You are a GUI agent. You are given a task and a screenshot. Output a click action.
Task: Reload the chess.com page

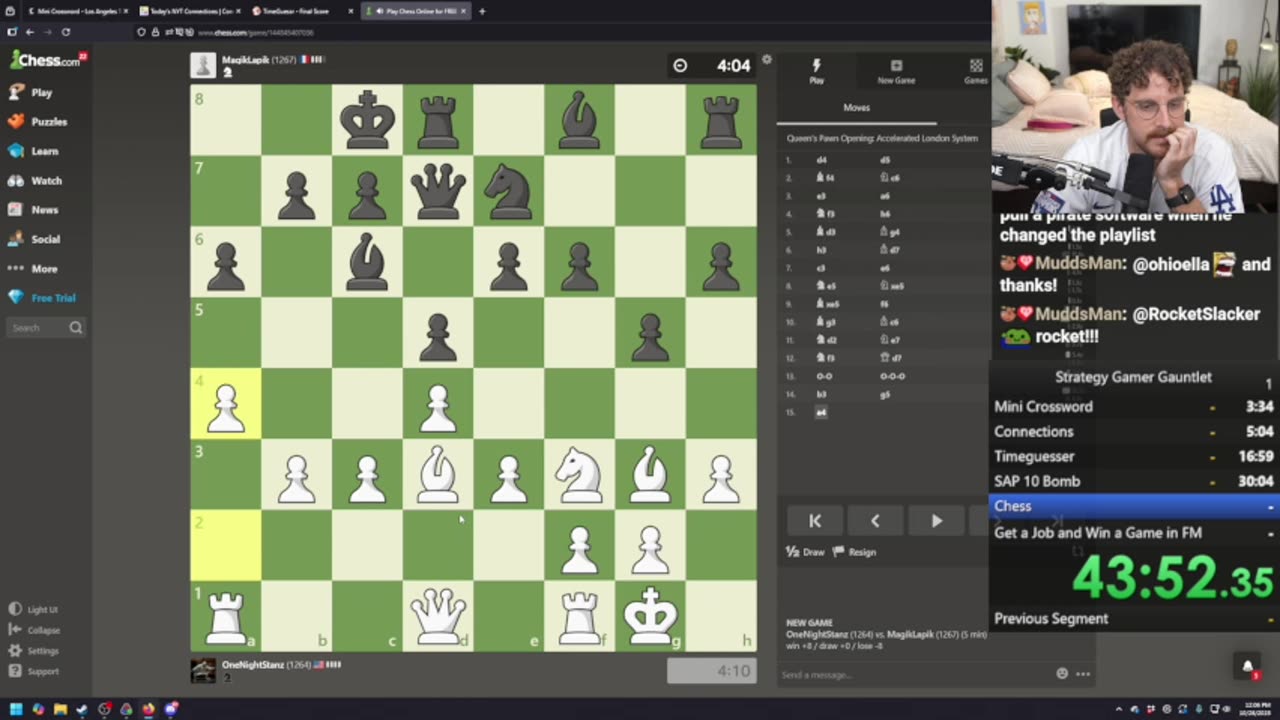pyautogui.click(x=65, y=32)
